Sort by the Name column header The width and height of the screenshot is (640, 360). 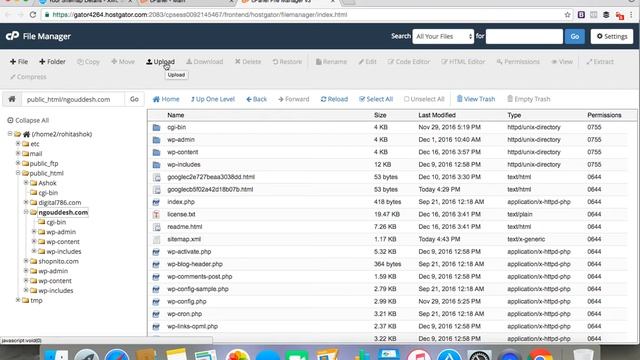(x=176, y=115)
